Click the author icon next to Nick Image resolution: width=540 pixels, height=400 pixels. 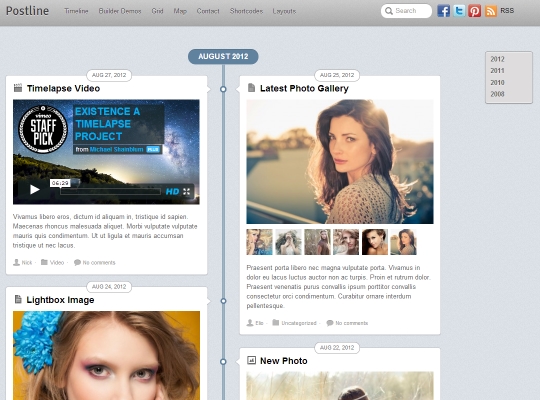pos(16,263)
